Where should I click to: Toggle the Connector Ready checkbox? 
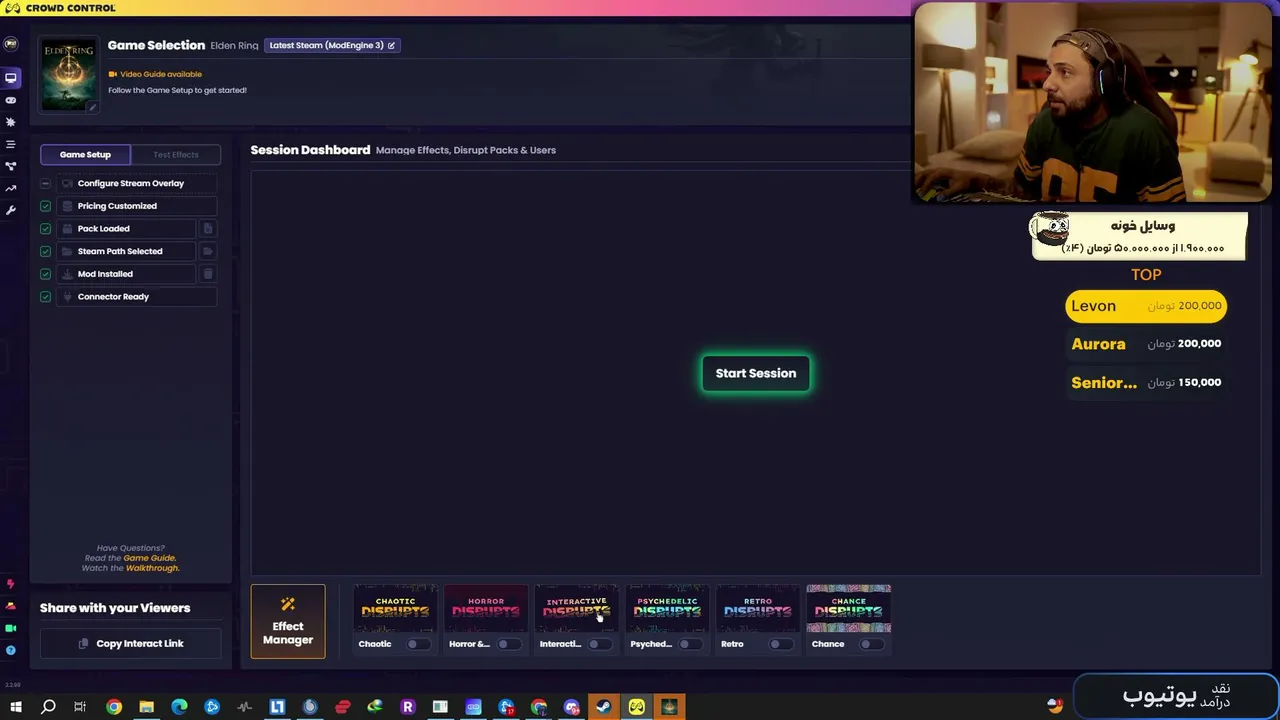45,297
